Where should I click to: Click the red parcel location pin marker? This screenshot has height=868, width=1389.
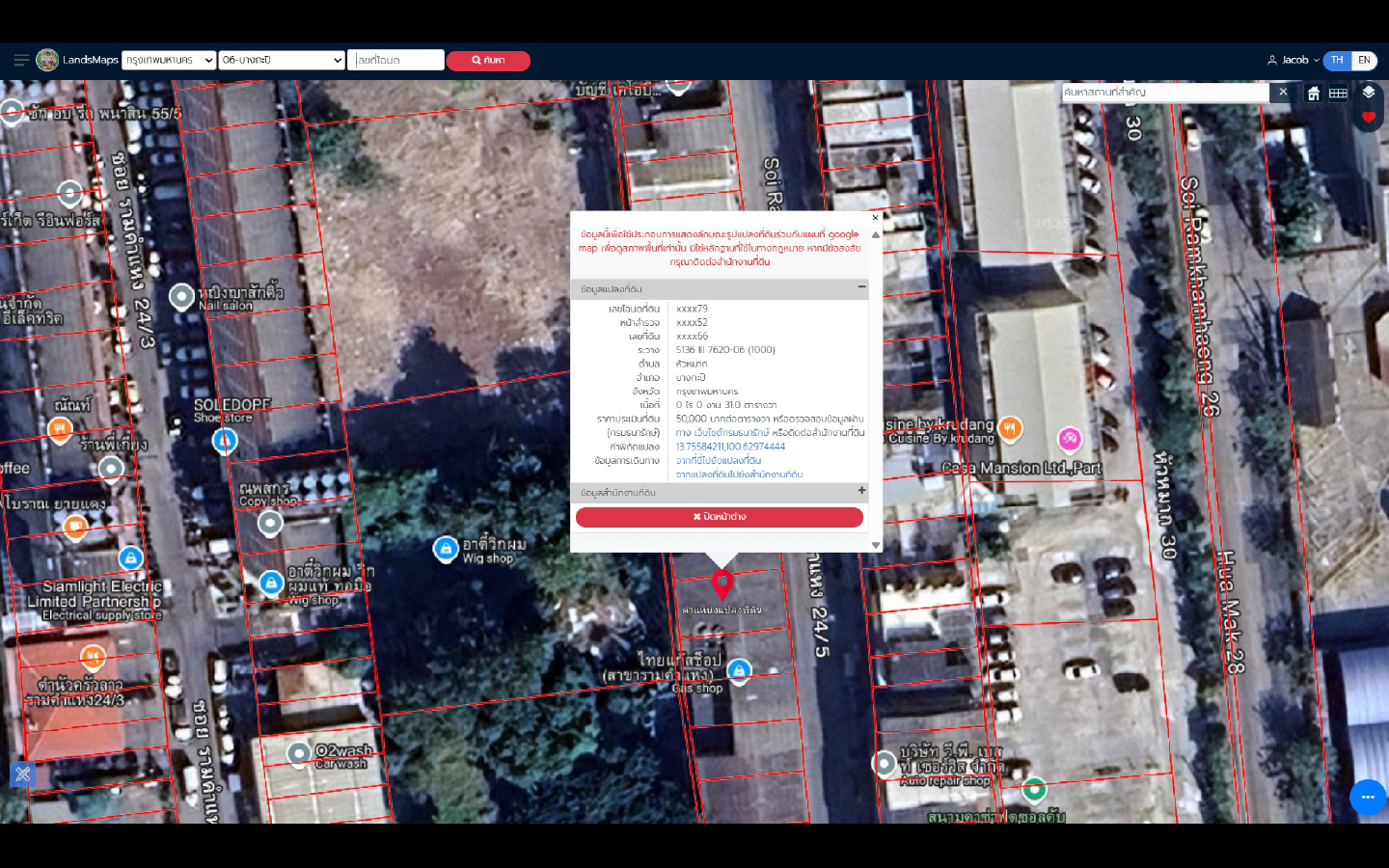[x=722, y=583]
